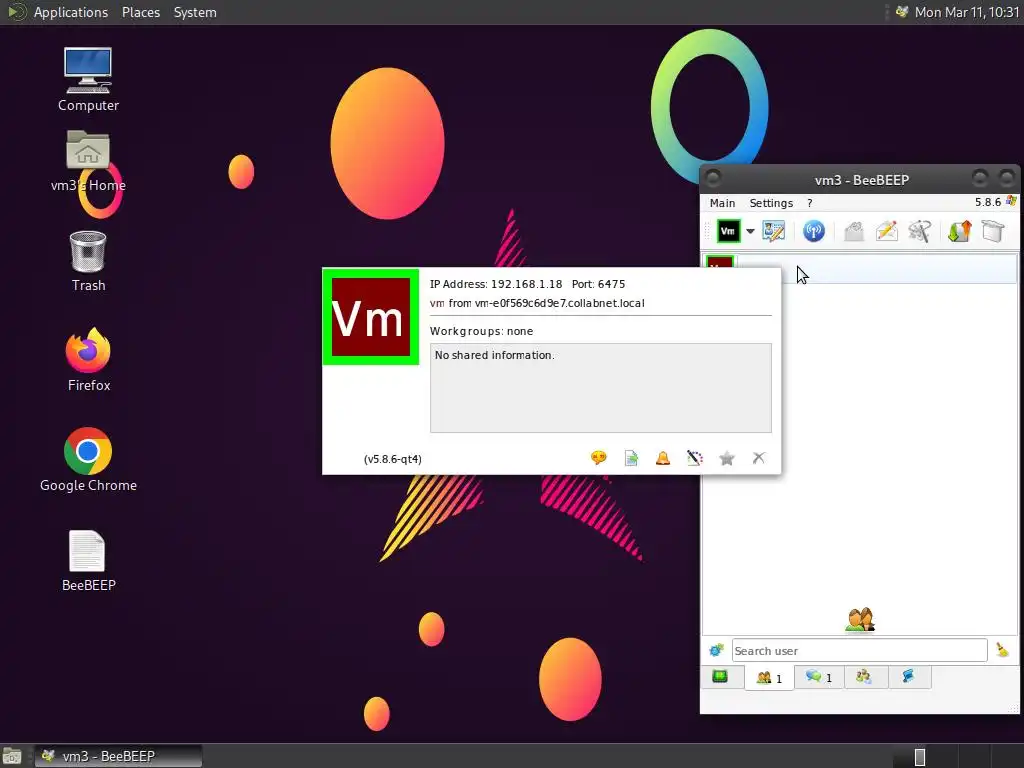Screen dimensions: 1024x768
Task: Click the Trash desktop icon
Action: (88, 261)
